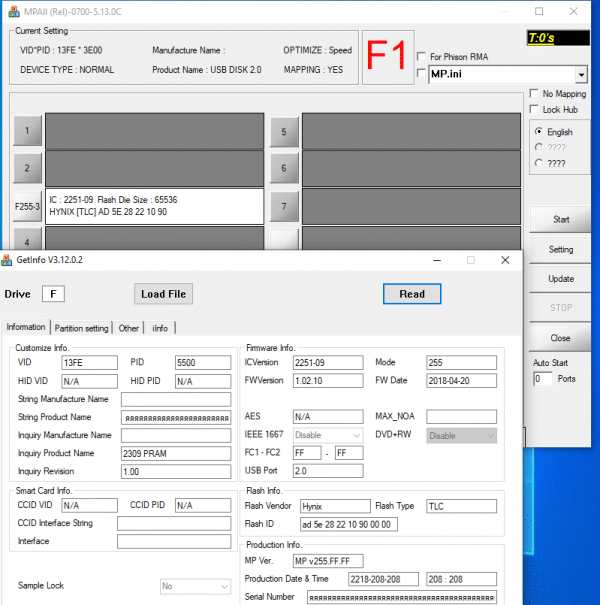Click port button 7
The image size is (600, 605).
284,206
